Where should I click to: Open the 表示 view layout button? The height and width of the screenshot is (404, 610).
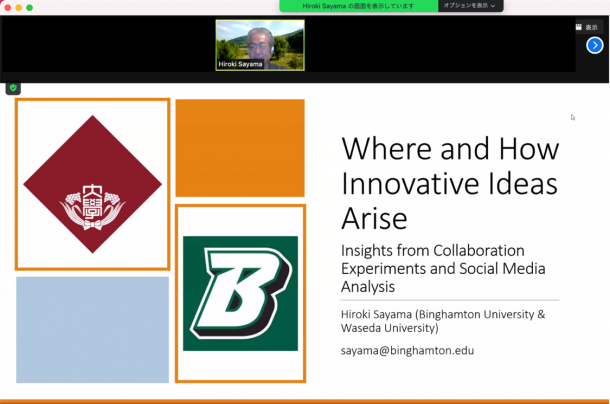point(587,27)
